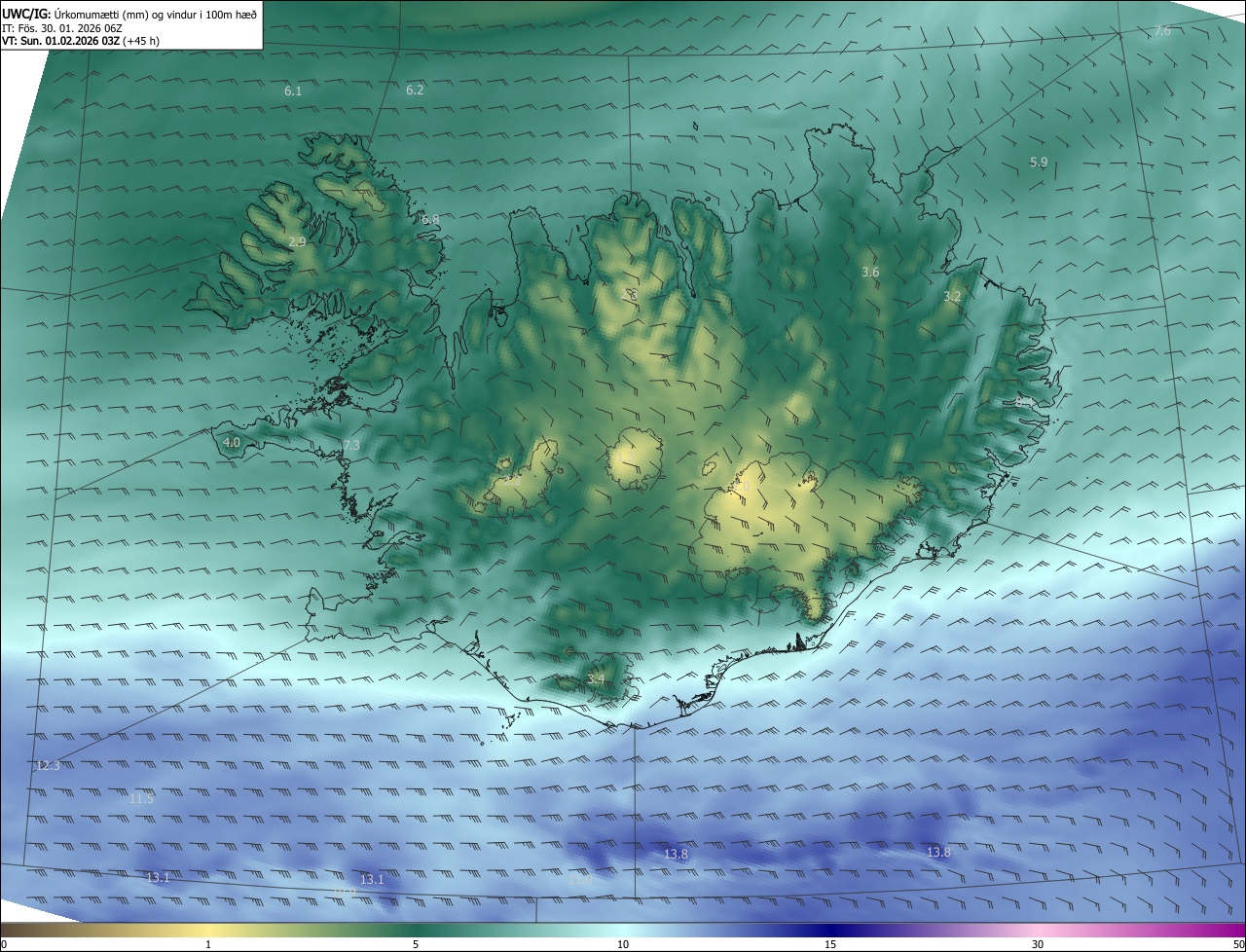Click the 'VT: Sun. 01.02.2026 03Z' valid time

click(x=60, y=41)
